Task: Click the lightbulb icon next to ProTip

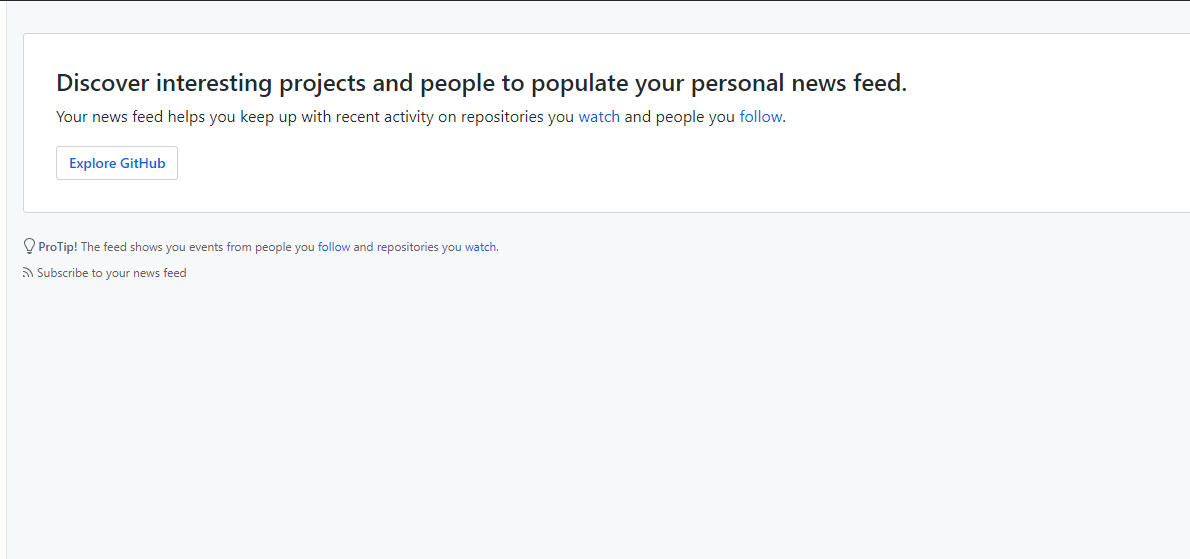Action: [x=30, y=247]
